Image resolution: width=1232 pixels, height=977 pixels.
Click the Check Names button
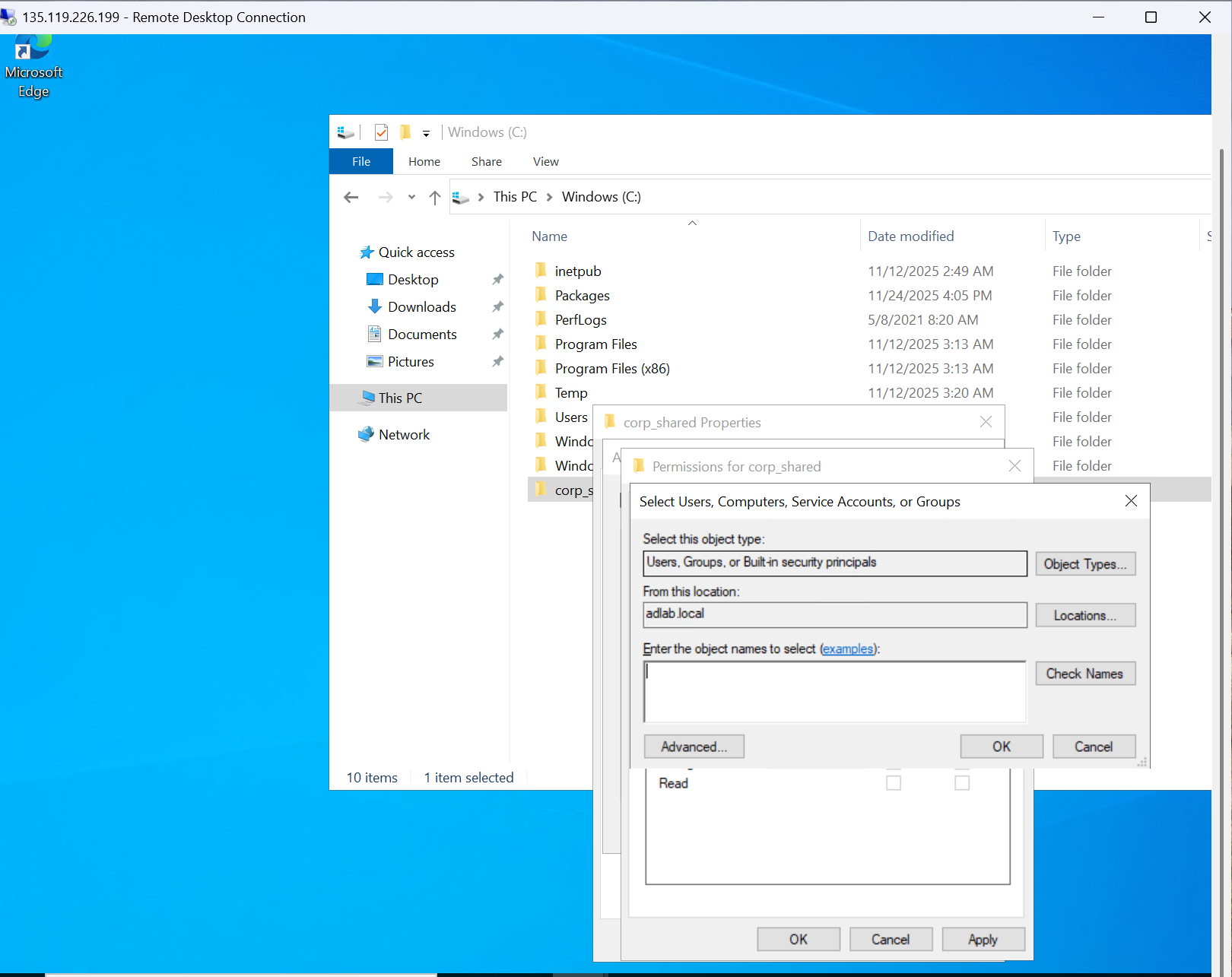point(1084,674)
